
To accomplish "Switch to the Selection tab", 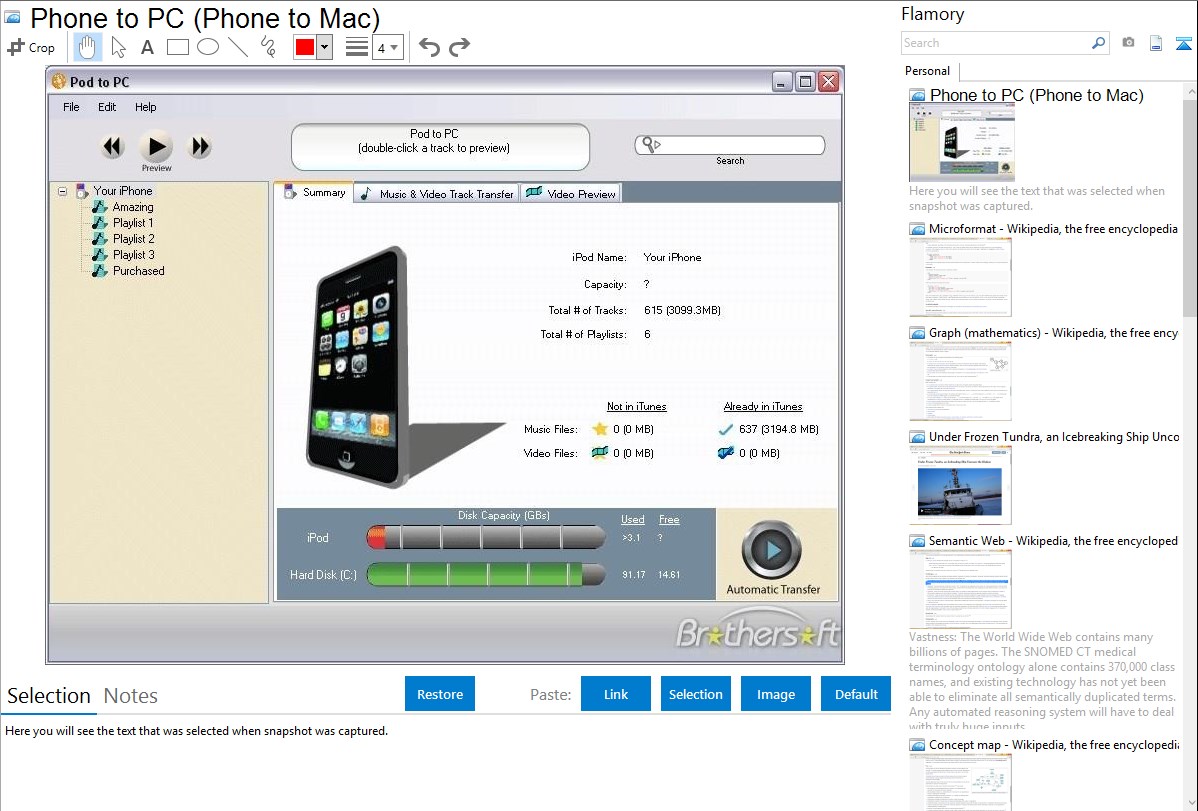I will pos(49,696).
